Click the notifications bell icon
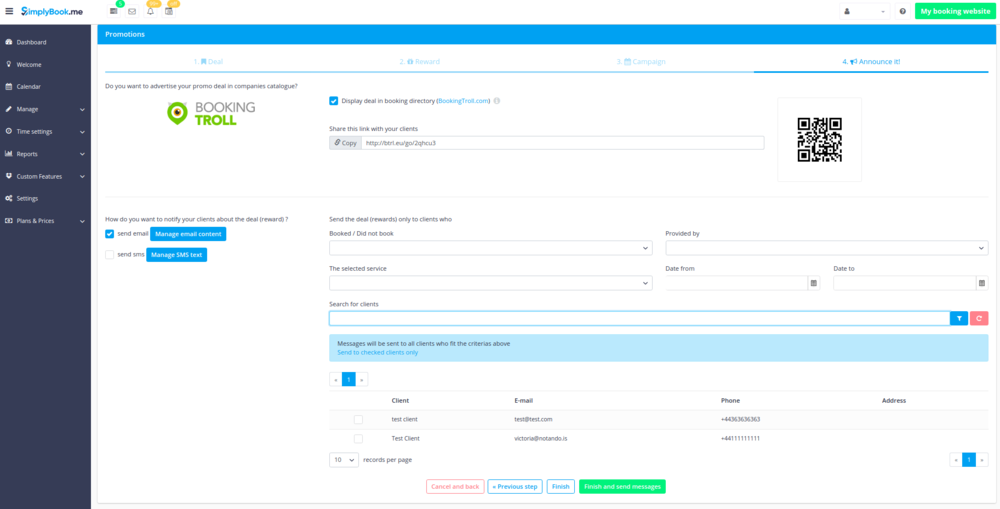The height and width of the screenshot is (509, 1000). [x=150, y=12]
